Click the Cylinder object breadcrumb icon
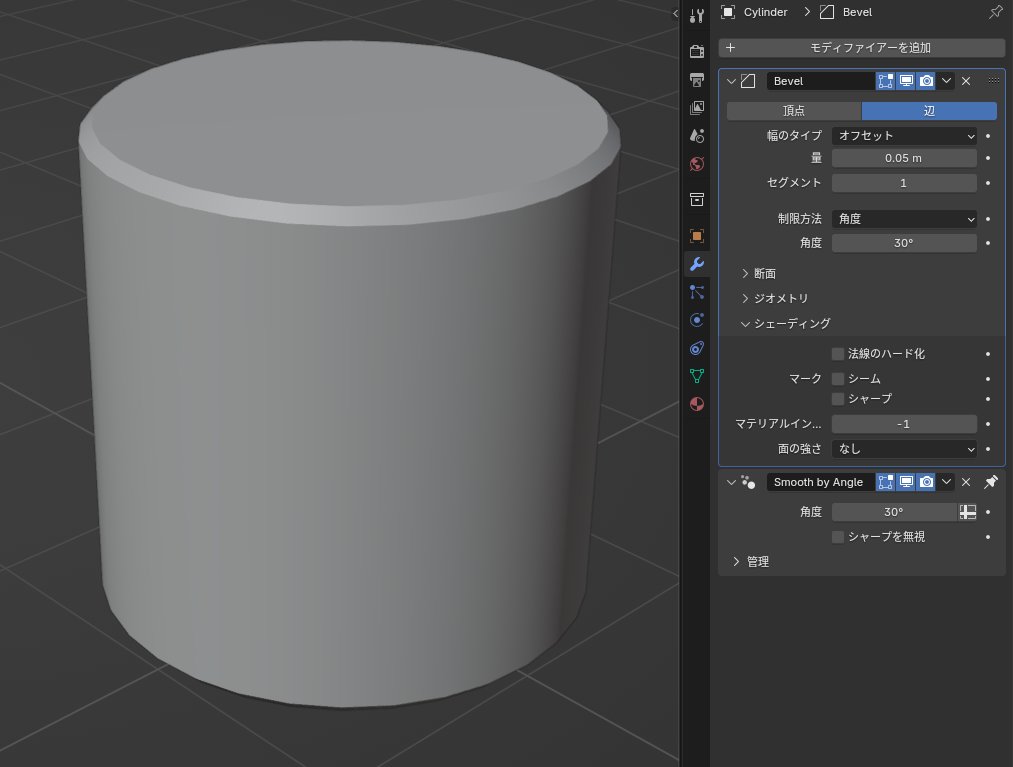The height and width of the screenshot is (767, 1013). (x=728, y=12)
